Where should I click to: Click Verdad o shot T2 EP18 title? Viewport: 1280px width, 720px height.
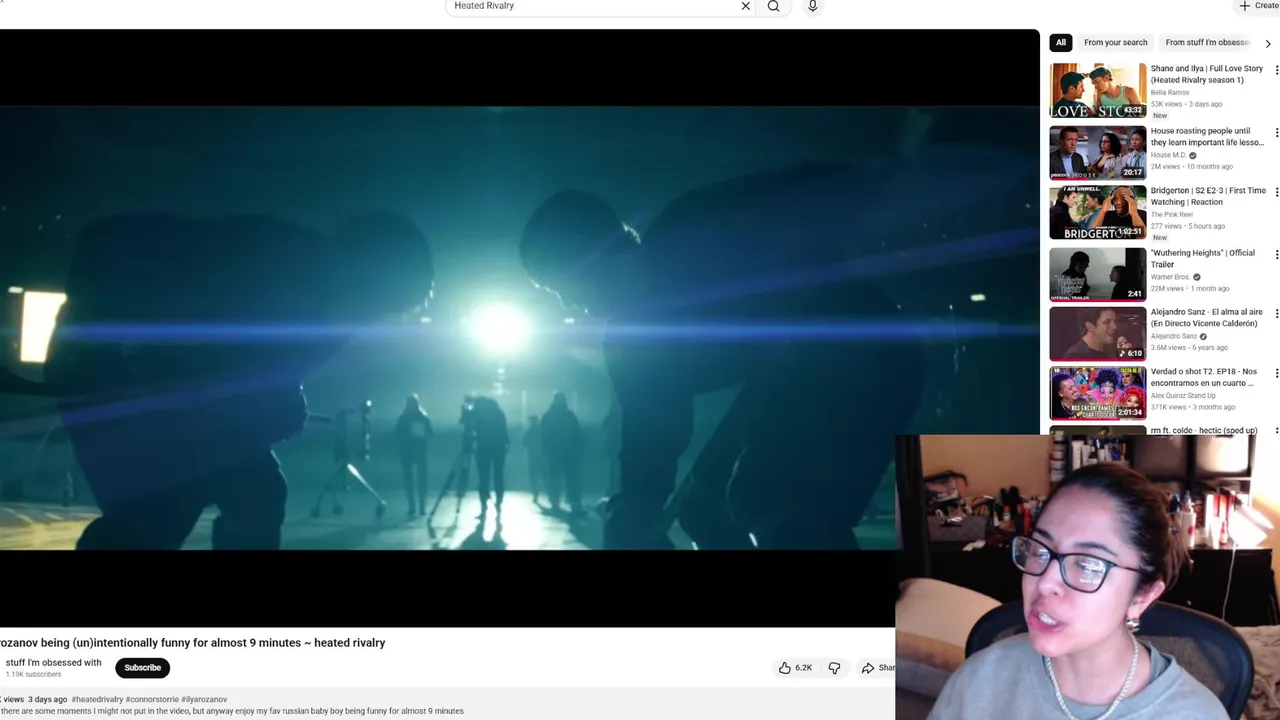[x=1204, y=377]
